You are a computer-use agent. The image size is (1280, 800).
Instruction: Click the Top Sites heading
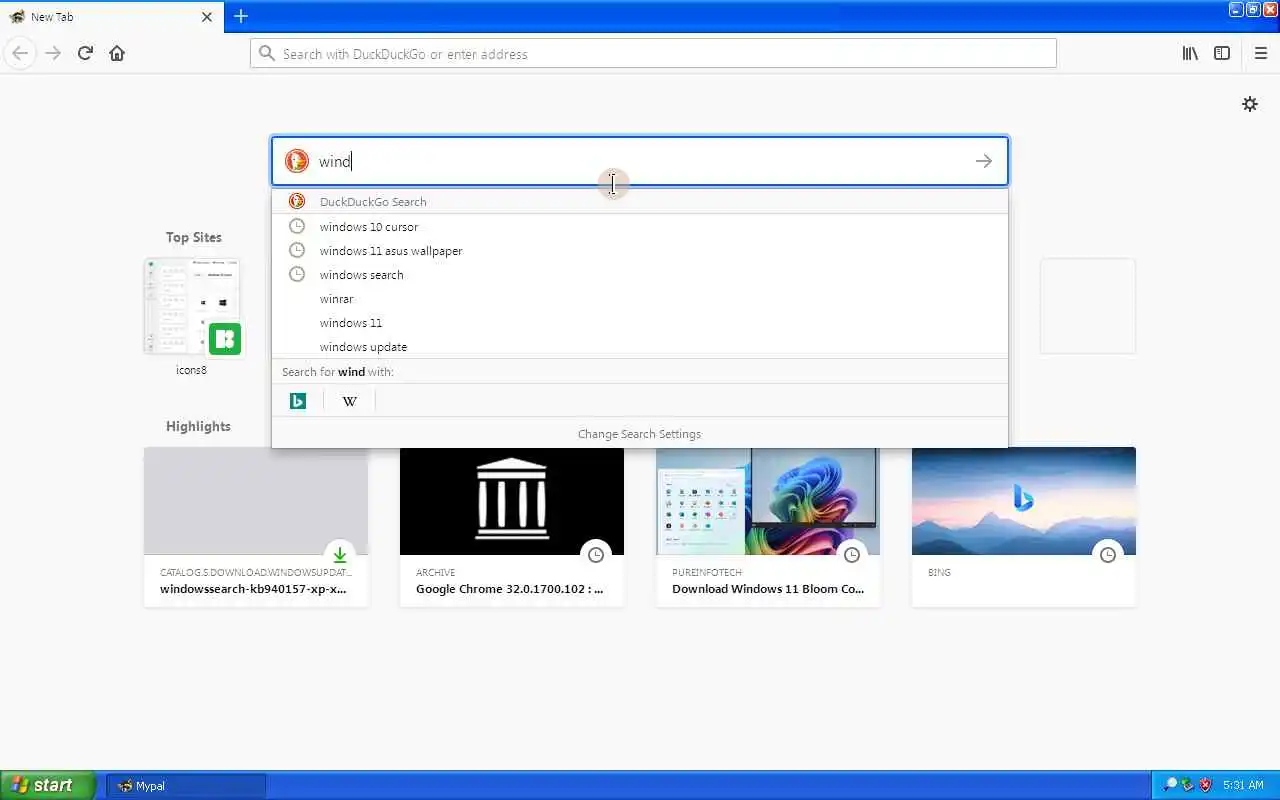point(194,237)
